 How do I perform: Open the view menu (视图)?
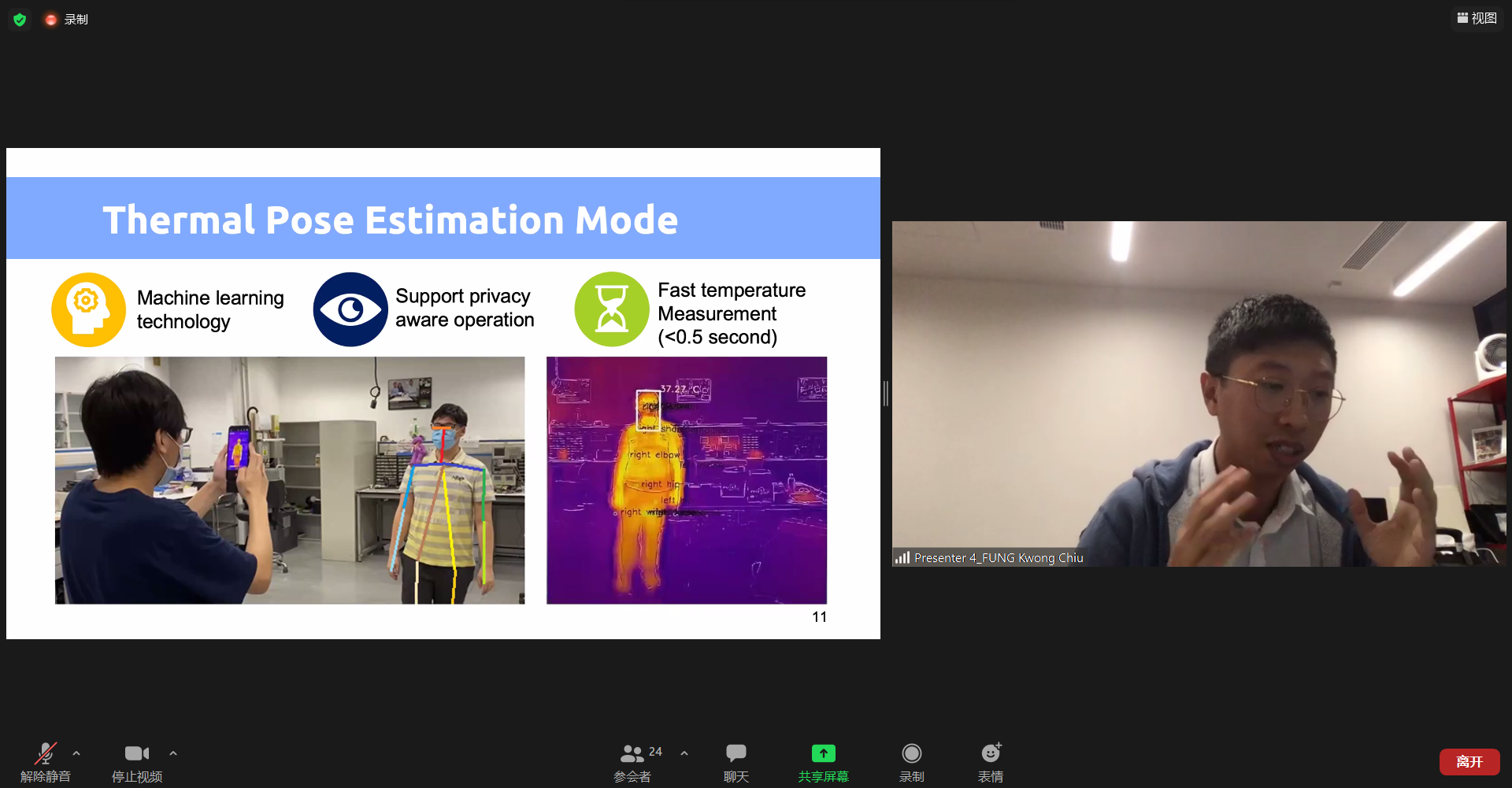1477,18
